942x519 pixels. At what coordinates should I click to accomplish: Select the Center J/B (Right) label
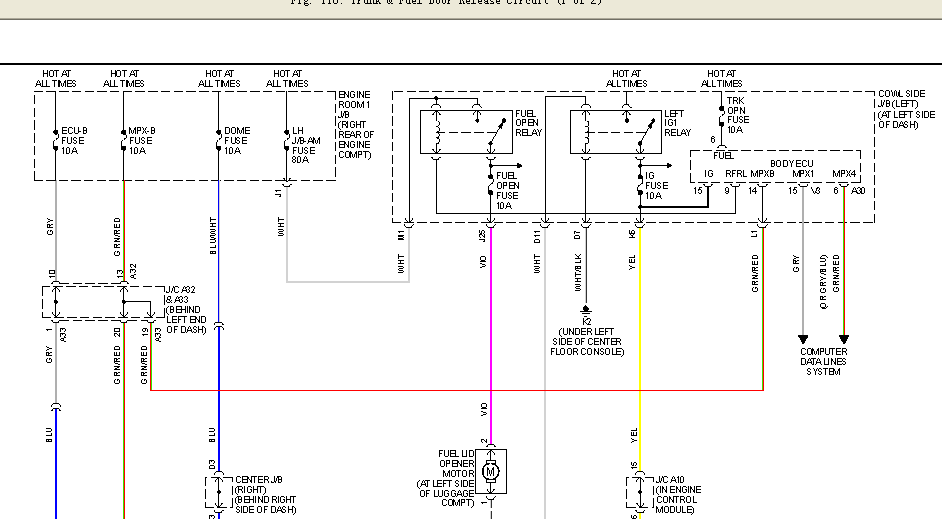click(265, 494)
